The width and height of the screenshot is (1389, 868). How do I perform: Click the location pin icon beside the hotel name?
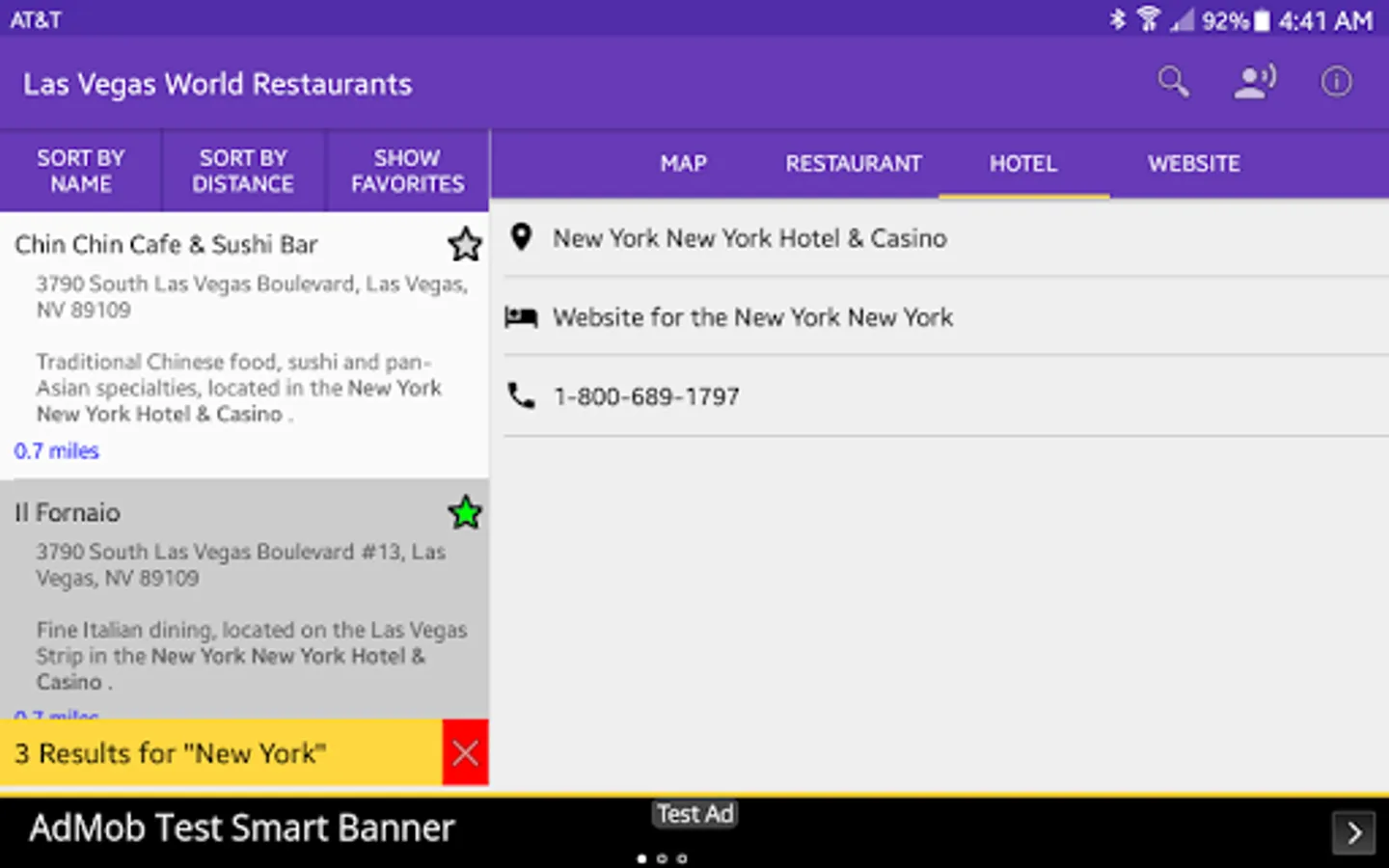pyautogui.click(x=521, y=237)
